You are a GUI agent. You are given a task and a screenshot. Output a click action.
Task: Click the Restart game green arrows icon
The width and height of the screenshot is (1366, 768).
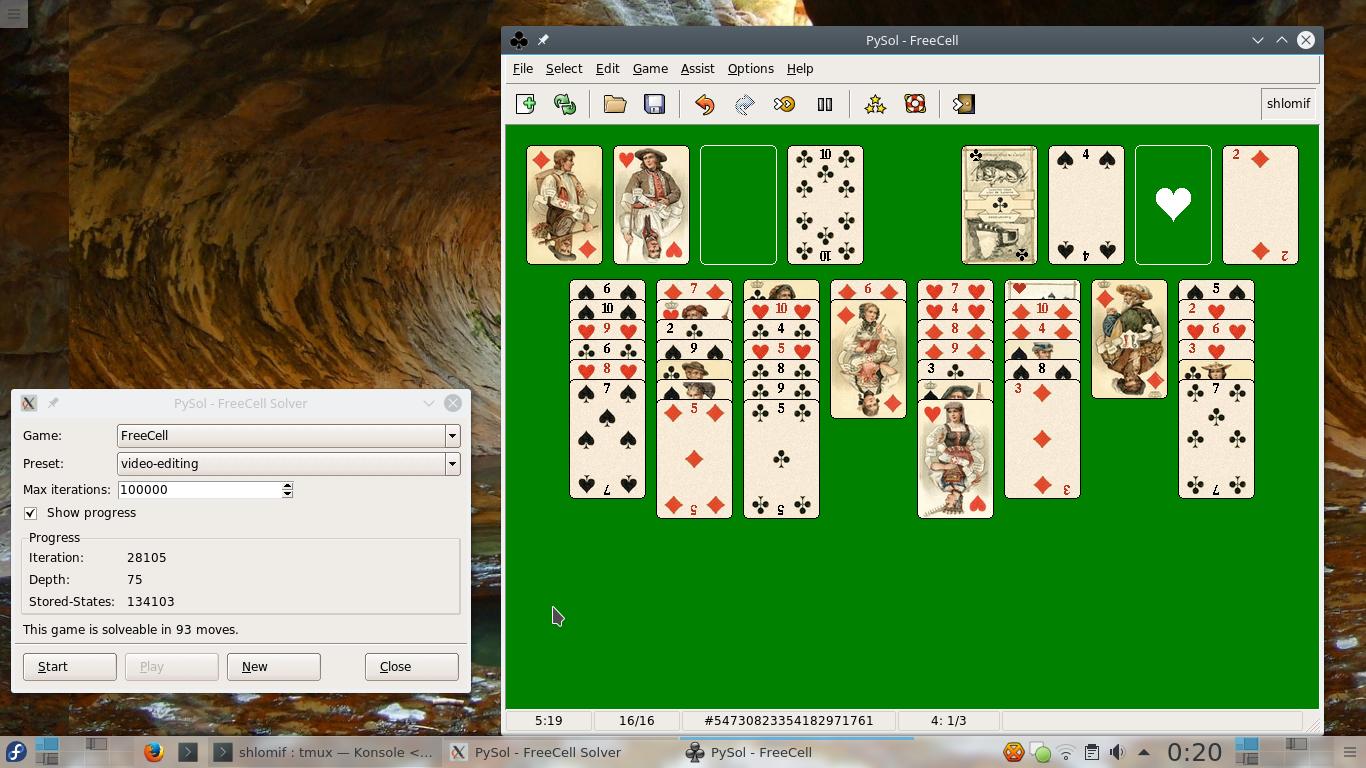[x=565, y=104]
